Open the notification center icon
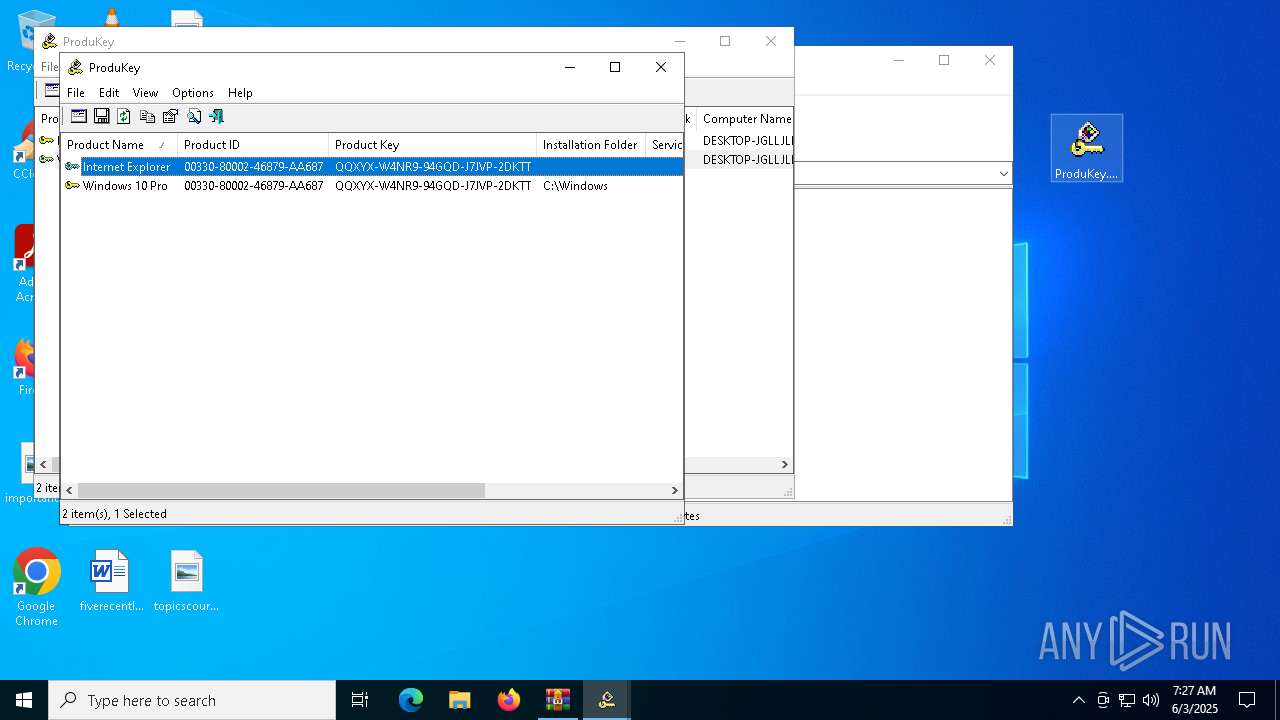 coord(1247,700)
